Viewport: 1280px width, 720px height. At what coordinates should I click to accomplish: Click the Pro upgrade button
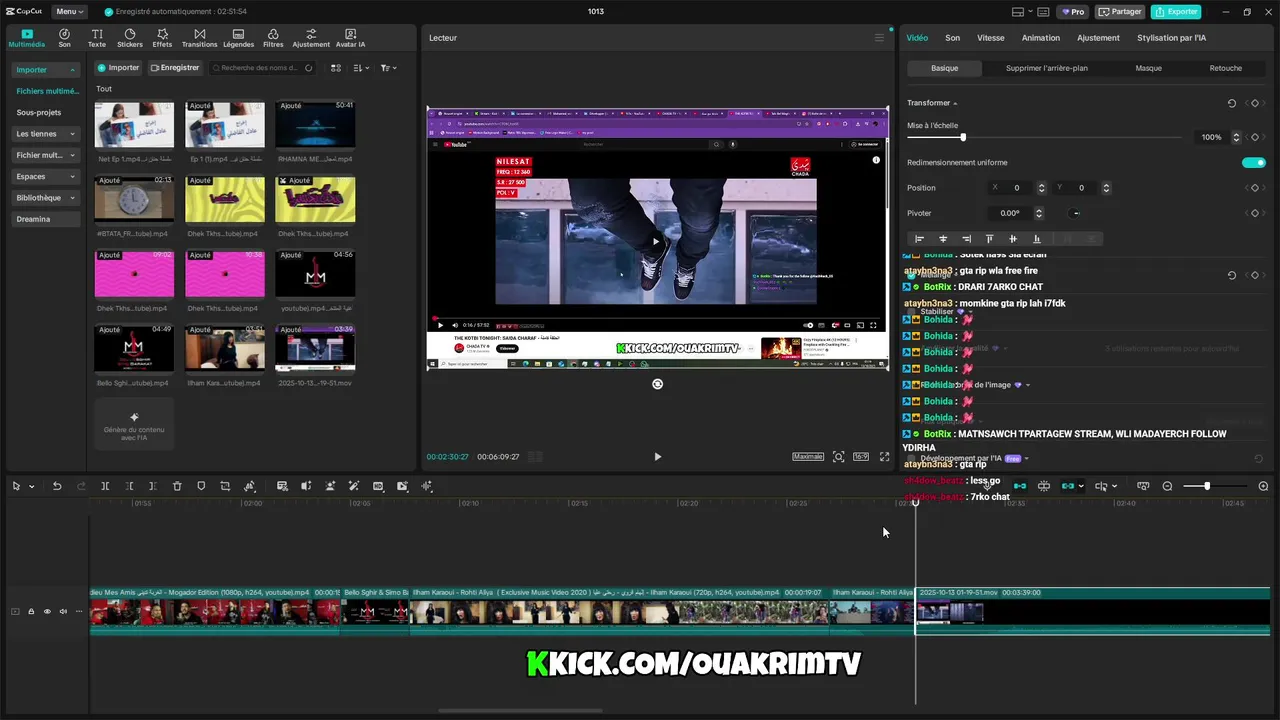coord(1074,12)
